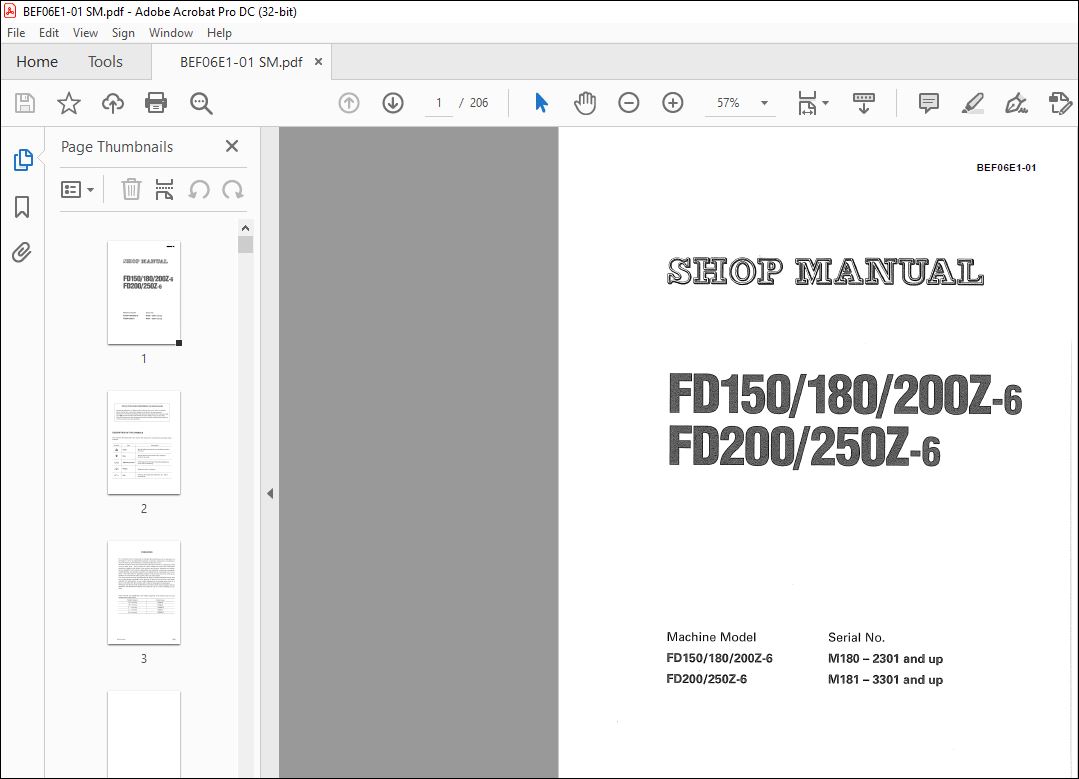Open the Attachments paperclip pane
Image resolution: width=1079 pixels, height=779 pixels.
[x=22, y=253]
